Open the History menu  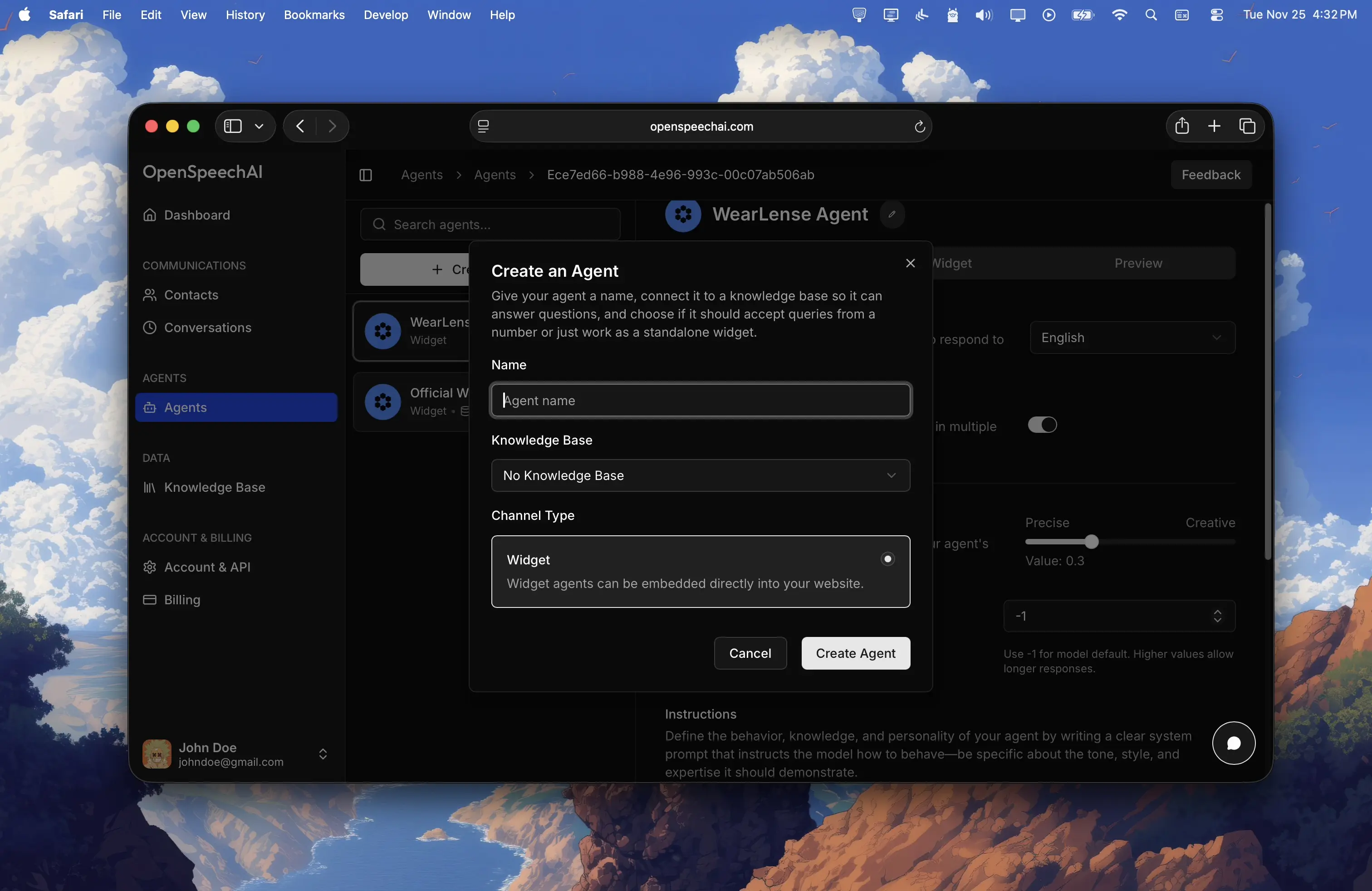tap(245, 15)
